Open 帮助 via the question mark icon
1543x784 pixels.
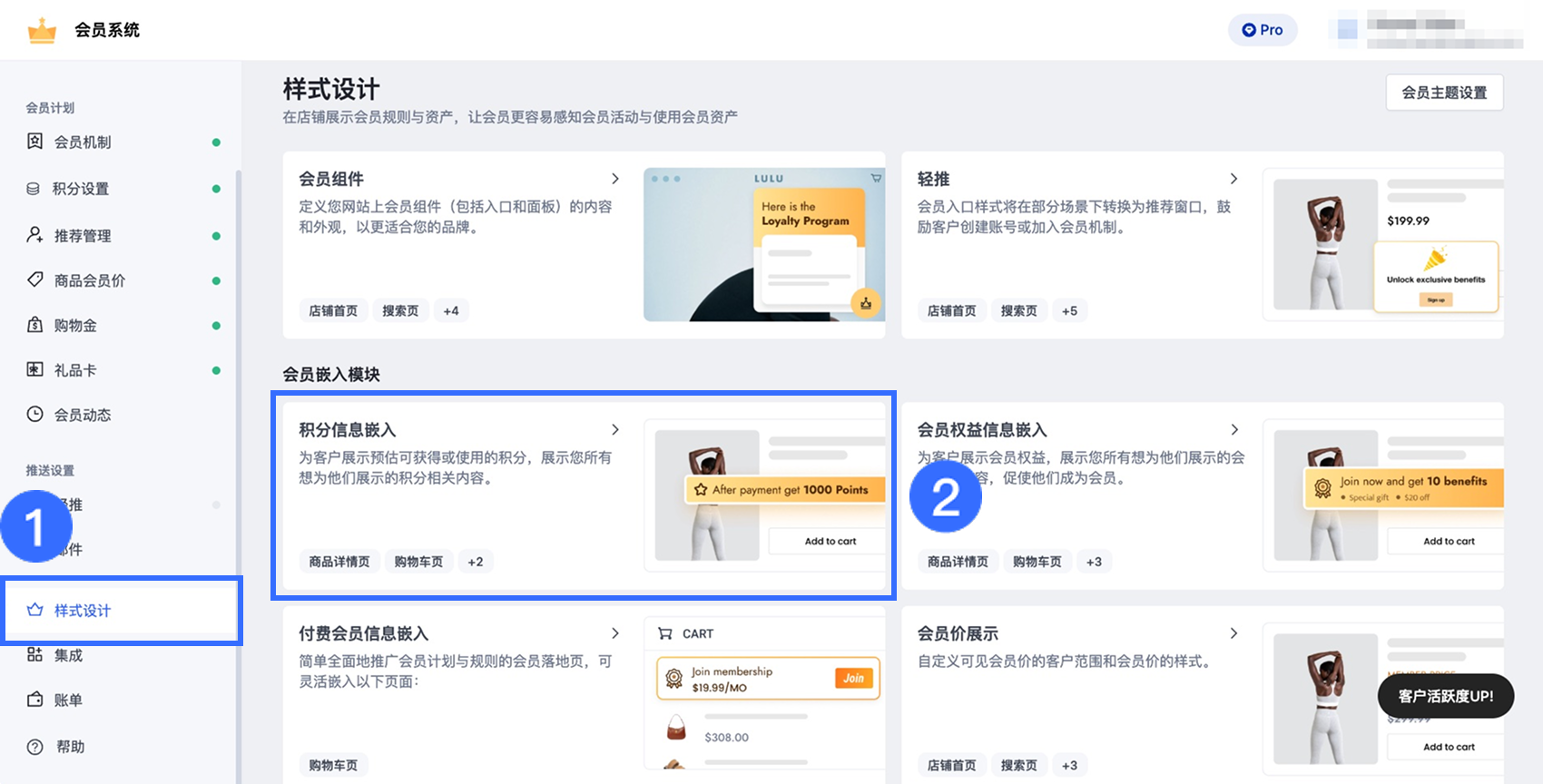pos(34,747)
